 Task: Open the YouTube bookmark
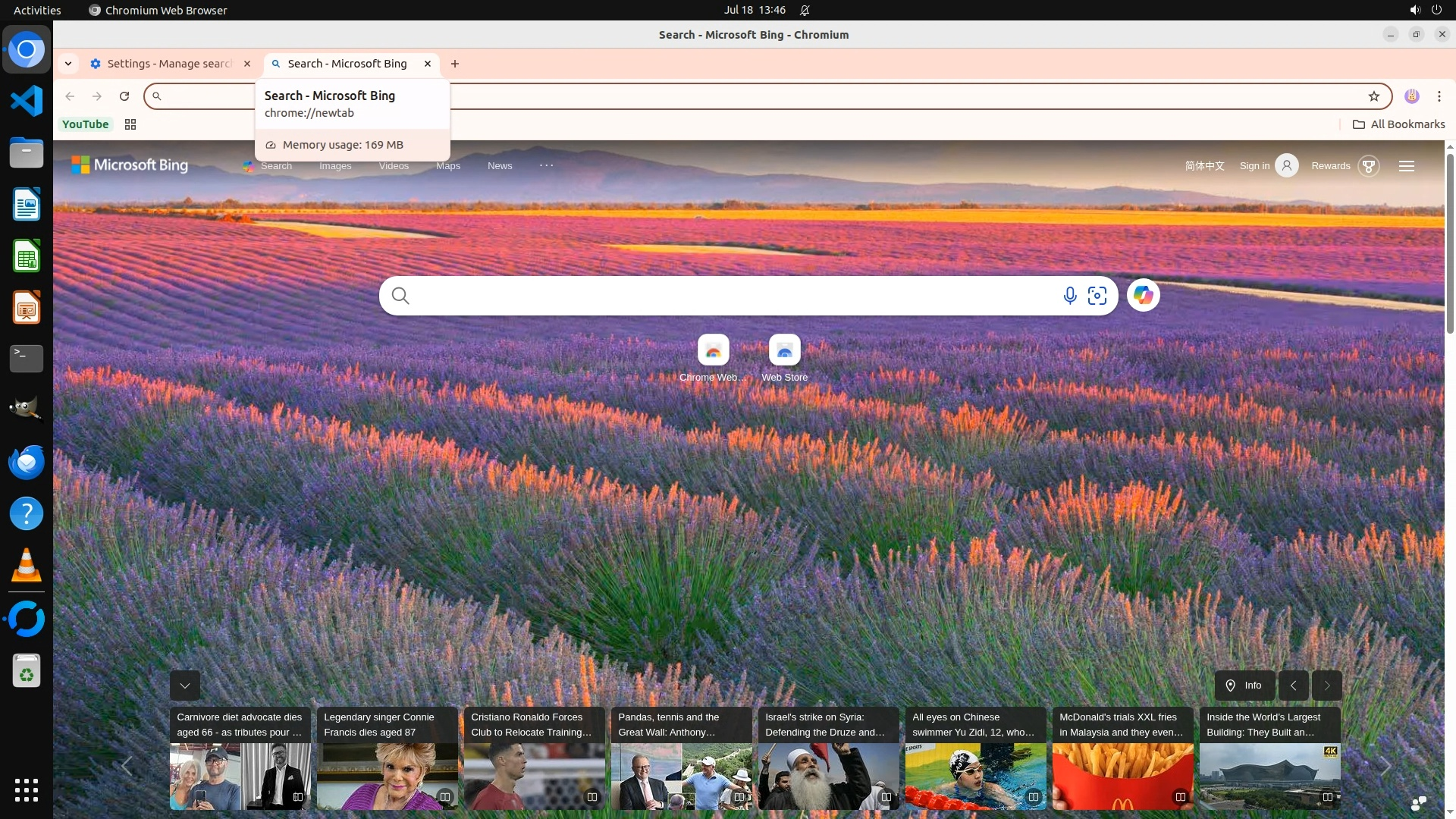click(x=85, y=124)
